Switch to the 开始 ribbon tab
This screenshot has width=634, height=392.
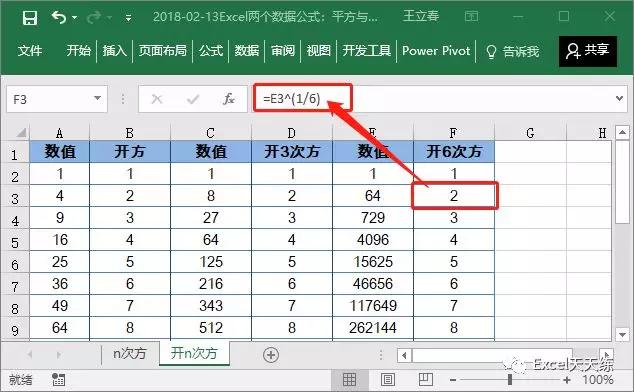click(x=78, y=51)
